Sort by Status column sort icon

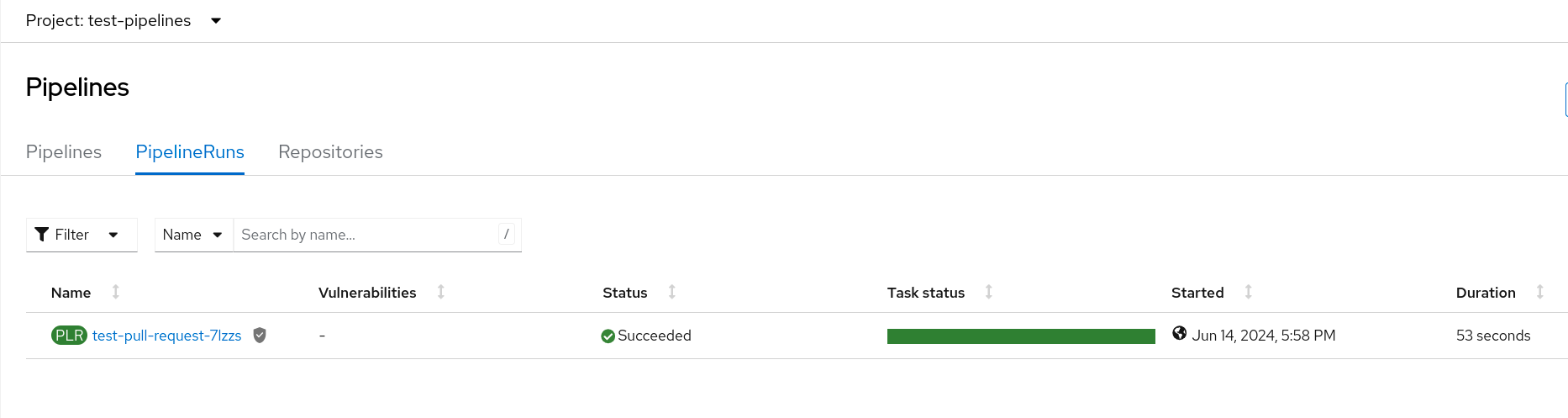point(672,292)
